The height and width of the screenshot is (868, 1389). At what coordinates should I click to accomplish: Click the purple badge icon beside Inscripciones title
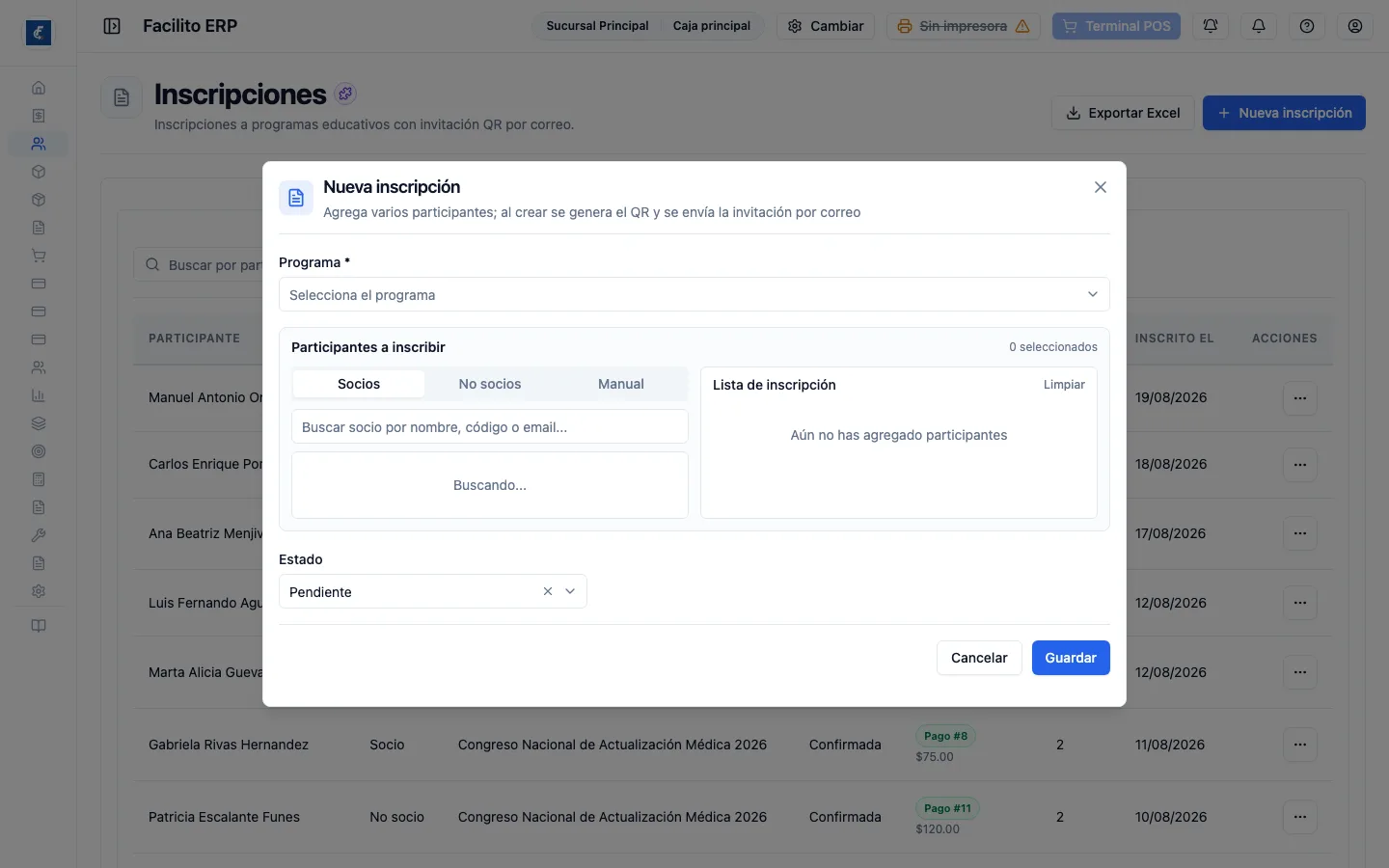[345, 94]
